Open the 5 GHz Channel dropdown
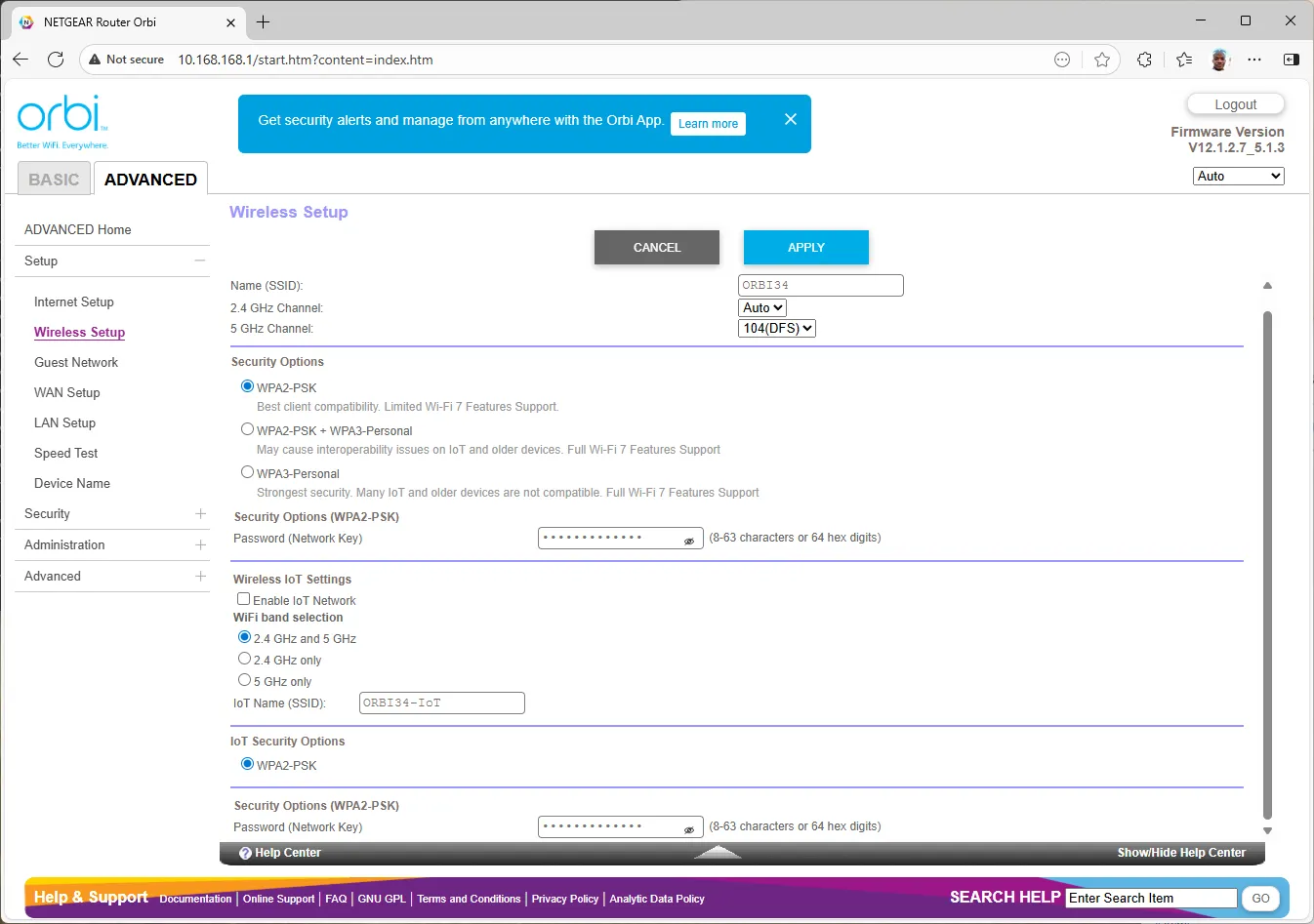This screenshot has width=1314, height=924. click(777, 329)
